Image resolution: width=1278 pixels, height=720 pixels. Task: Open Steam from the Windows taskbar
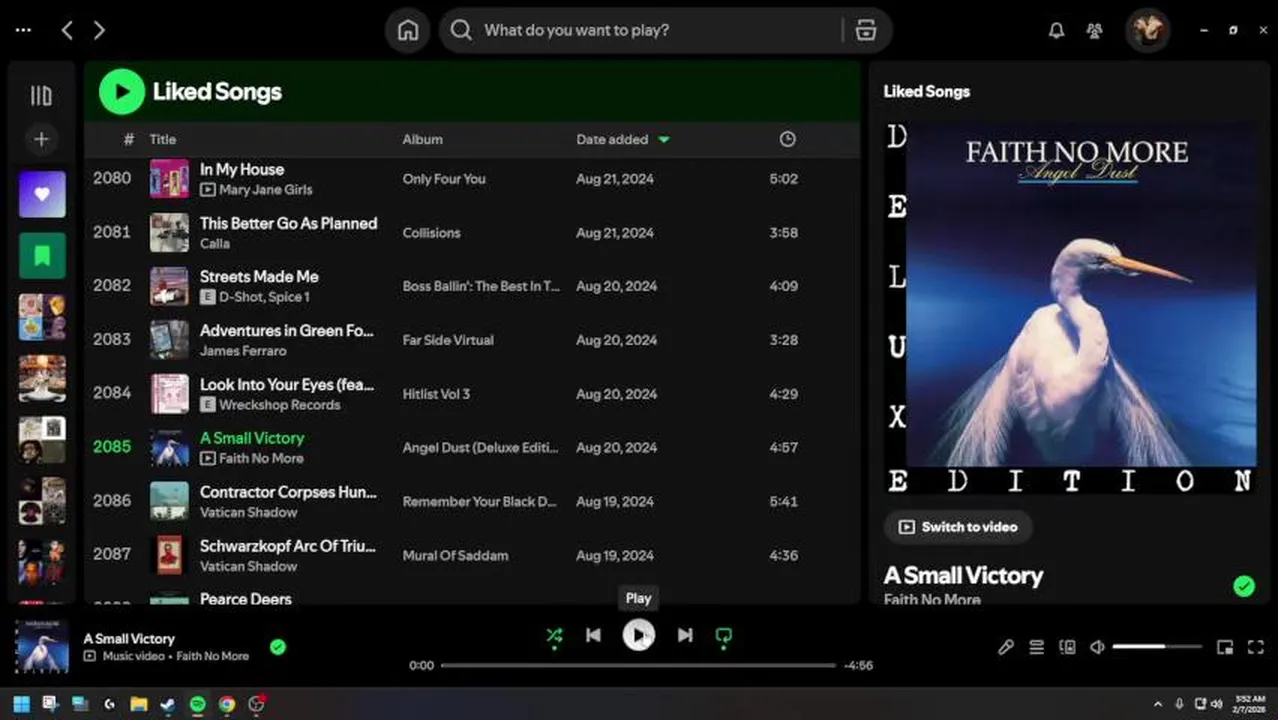(x=167, y=704)
